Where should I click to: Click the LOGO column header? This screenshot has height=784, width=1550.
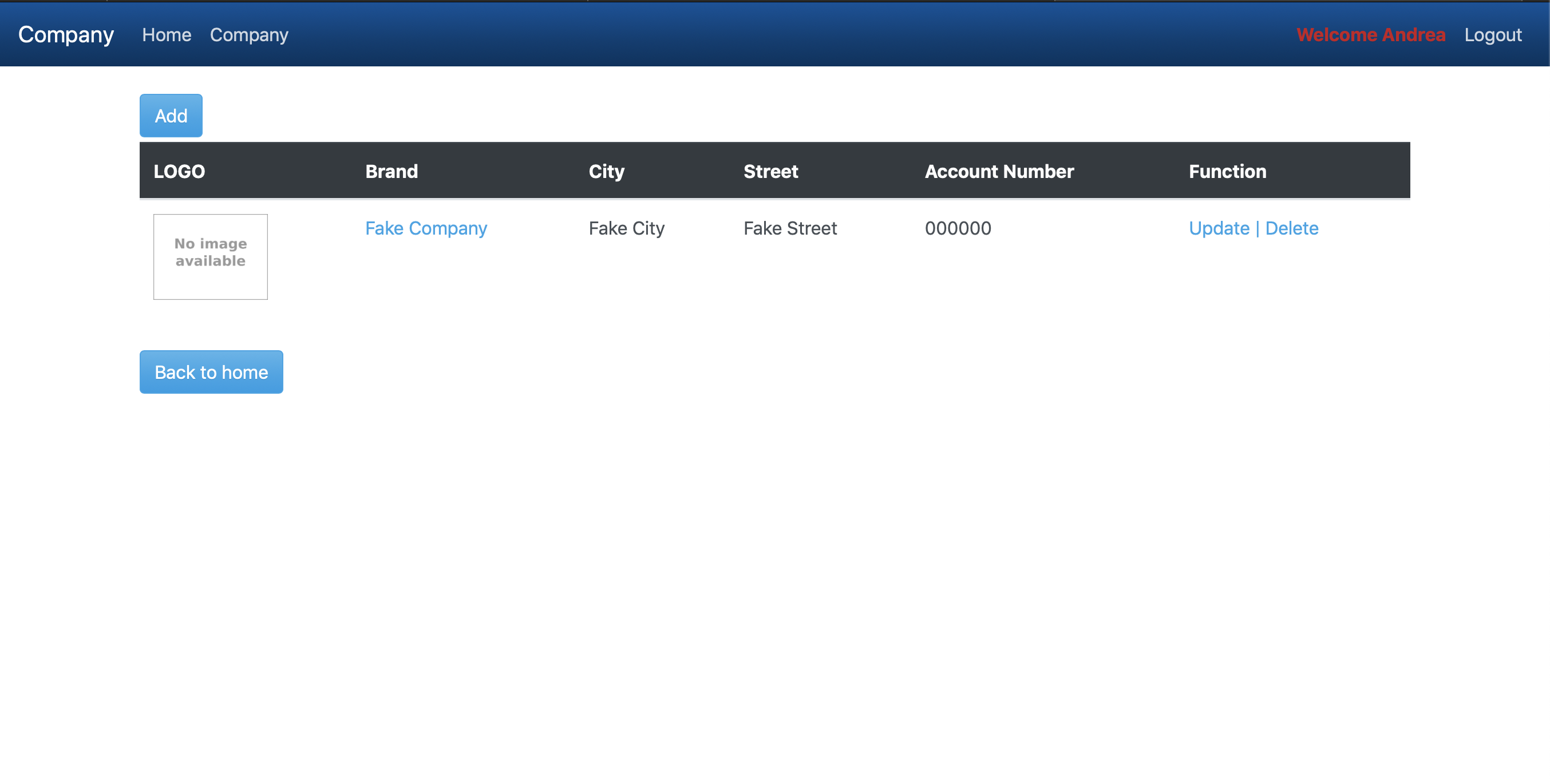[x=179, y=172]
